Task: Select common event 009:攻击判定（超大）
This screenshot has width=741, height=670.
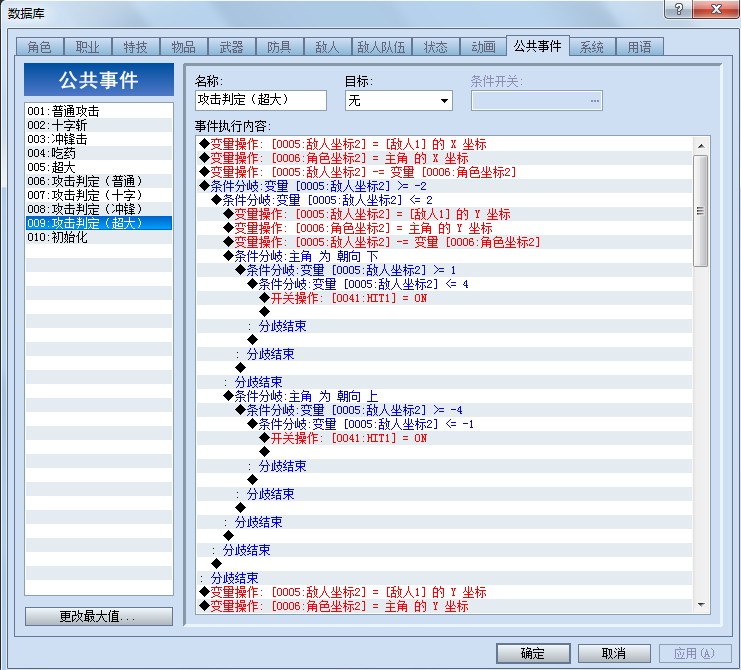Action: click(99, 223)
